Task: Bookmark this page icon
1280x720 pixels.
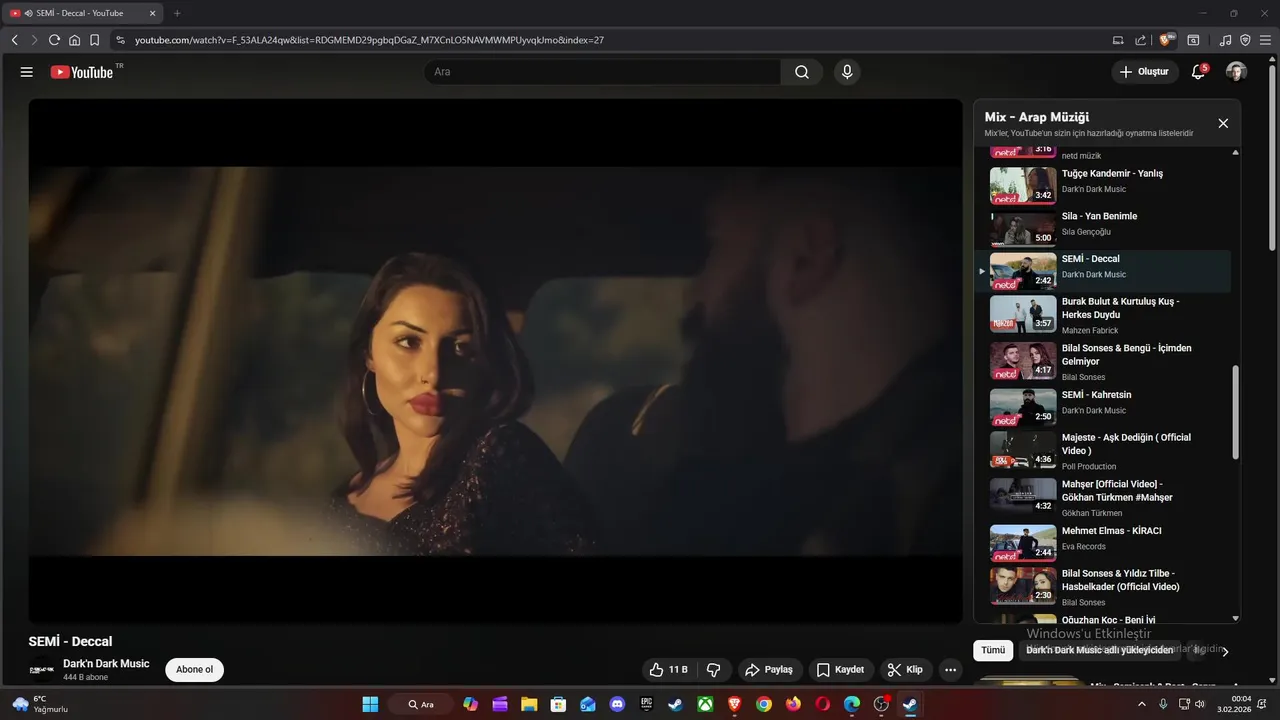Action: click(x=94, y=40)
